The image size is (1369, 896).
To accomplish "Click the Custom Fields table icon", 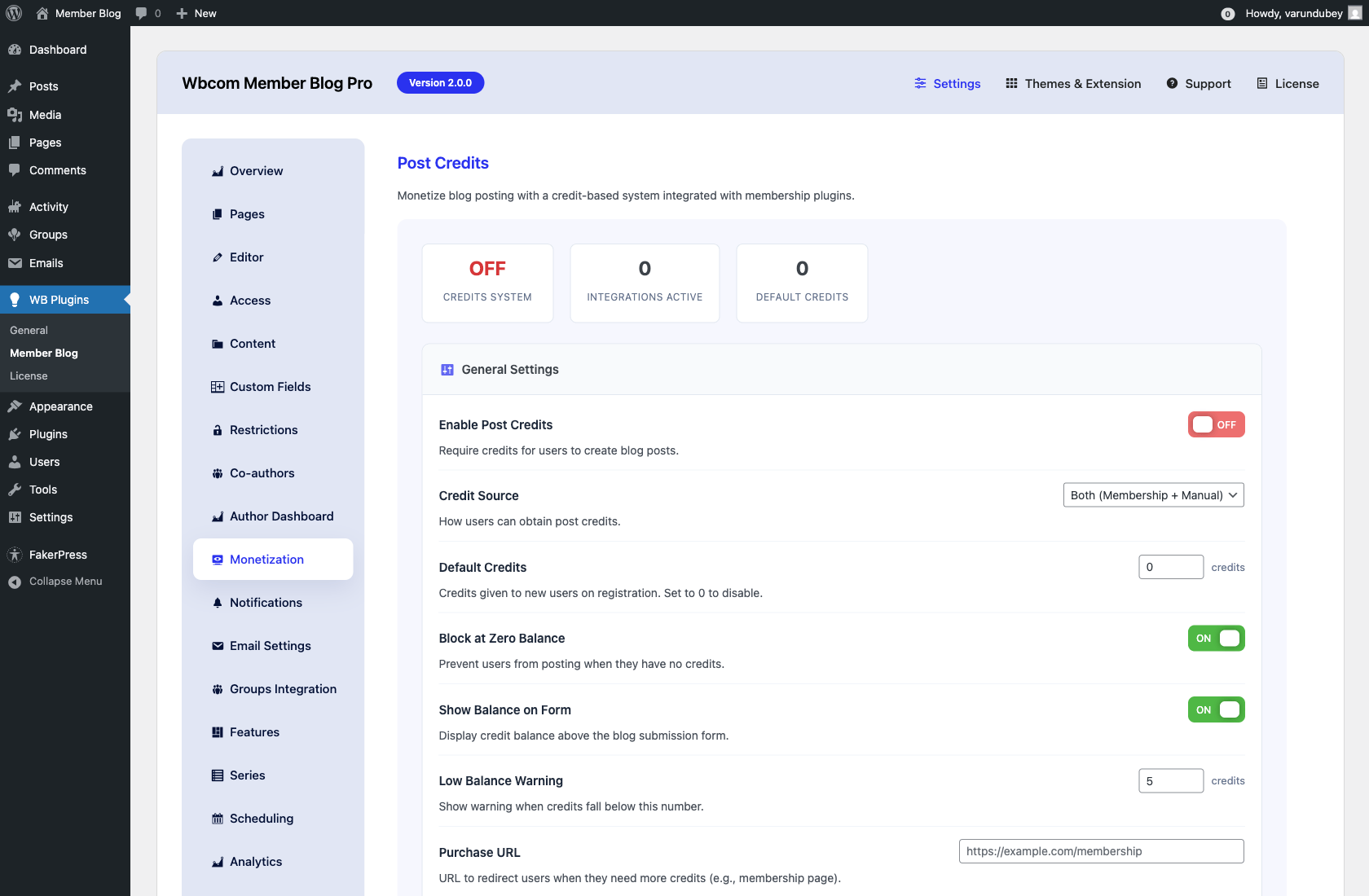I will (x=218, y=387).
